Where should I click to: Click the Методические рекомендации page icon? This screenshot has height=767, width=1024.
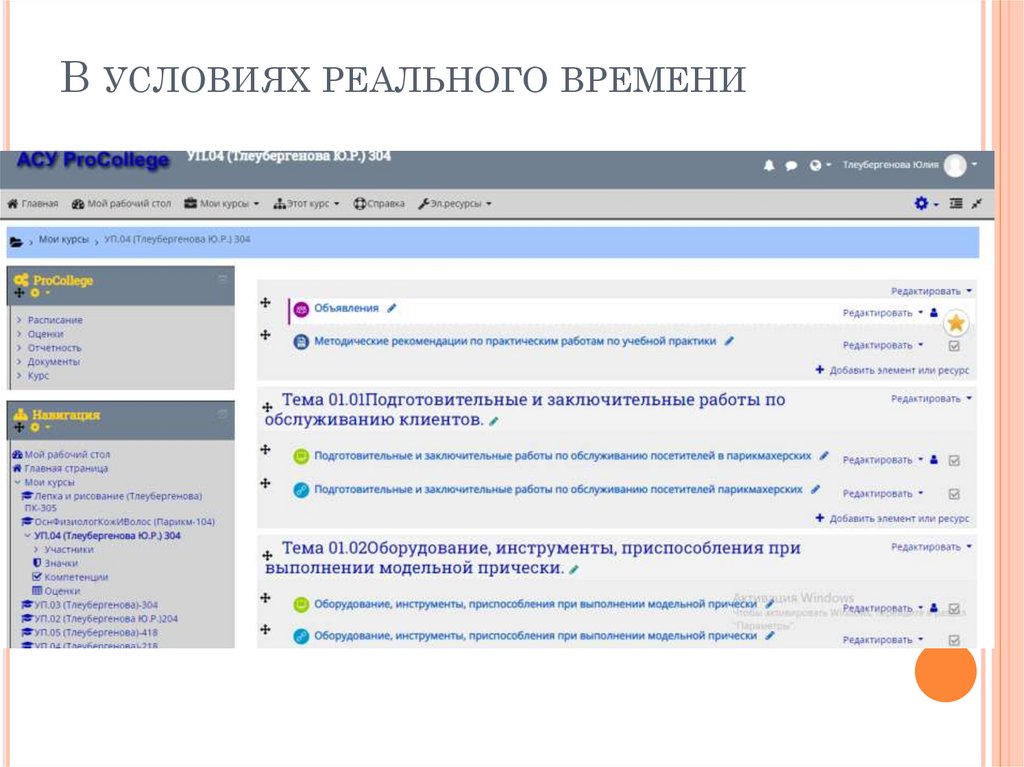pyautogui.click(x=301, y=342)
